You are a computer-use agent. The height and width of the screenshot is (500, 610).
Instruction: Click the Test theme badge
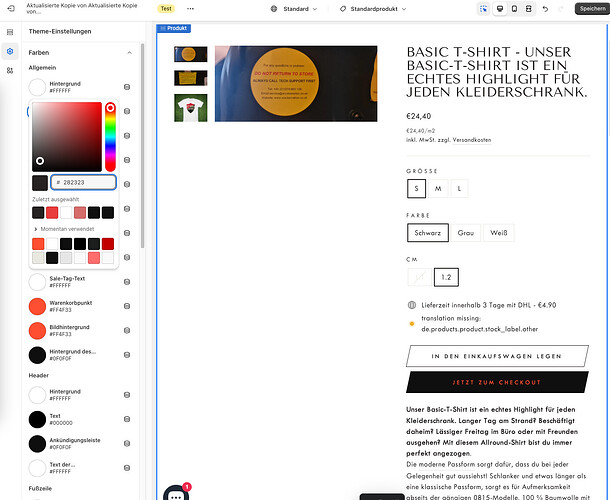click(x=166, y=9)
